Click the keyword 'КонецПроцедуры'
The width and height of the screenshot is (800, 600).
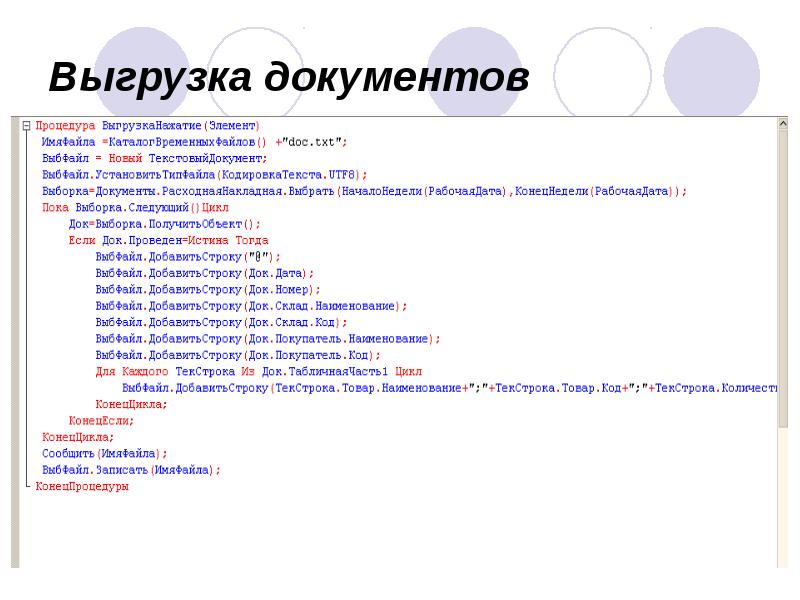[x=82, y=486]
